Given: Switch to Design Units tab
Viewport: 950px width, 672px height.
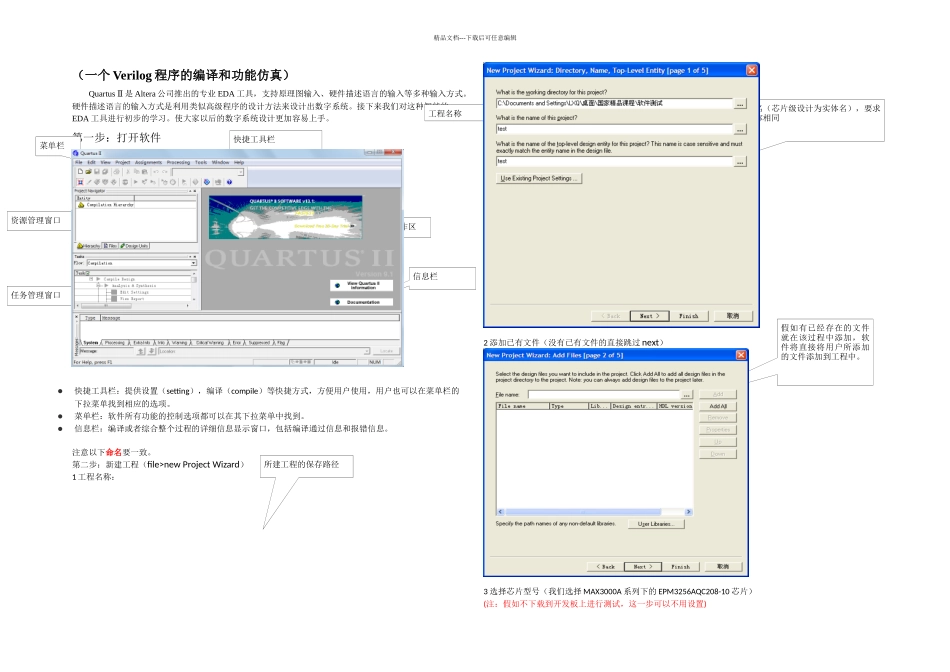Looking at the screenshot, I should [134, 246].
